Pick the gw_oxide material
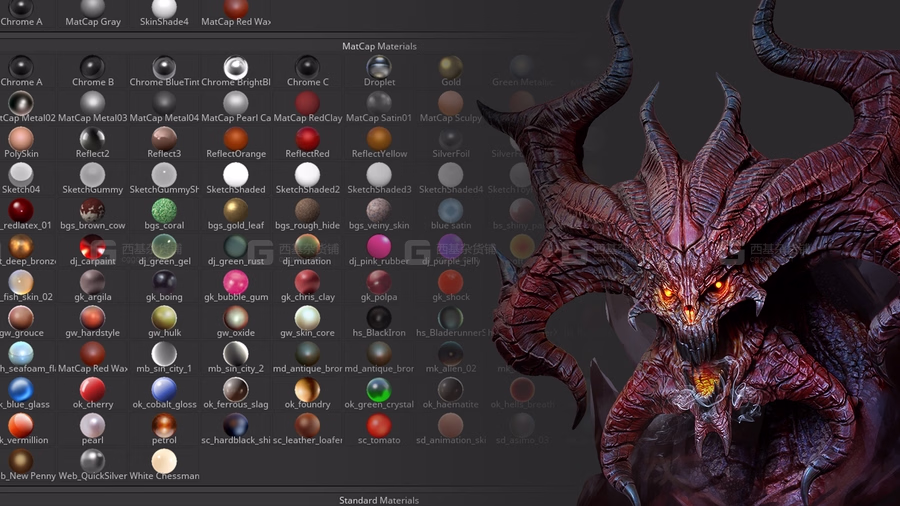Image resolution: width=900 pixels, height=506 pixels. click(236, 322)
